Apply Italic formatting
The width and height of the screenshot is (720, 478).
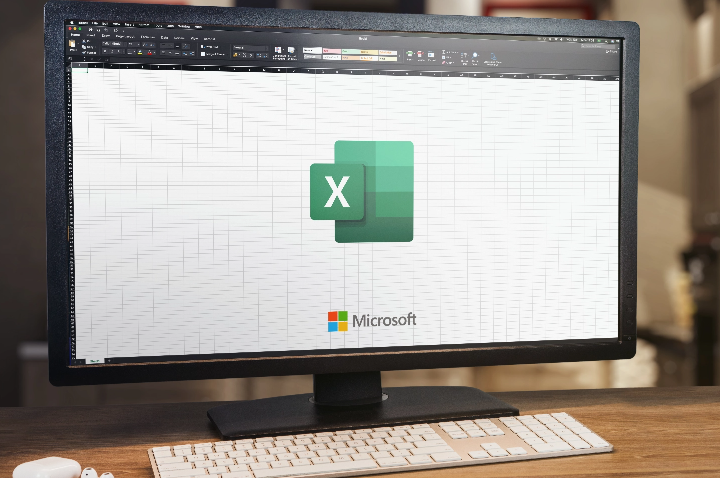[x=112, y=51]
